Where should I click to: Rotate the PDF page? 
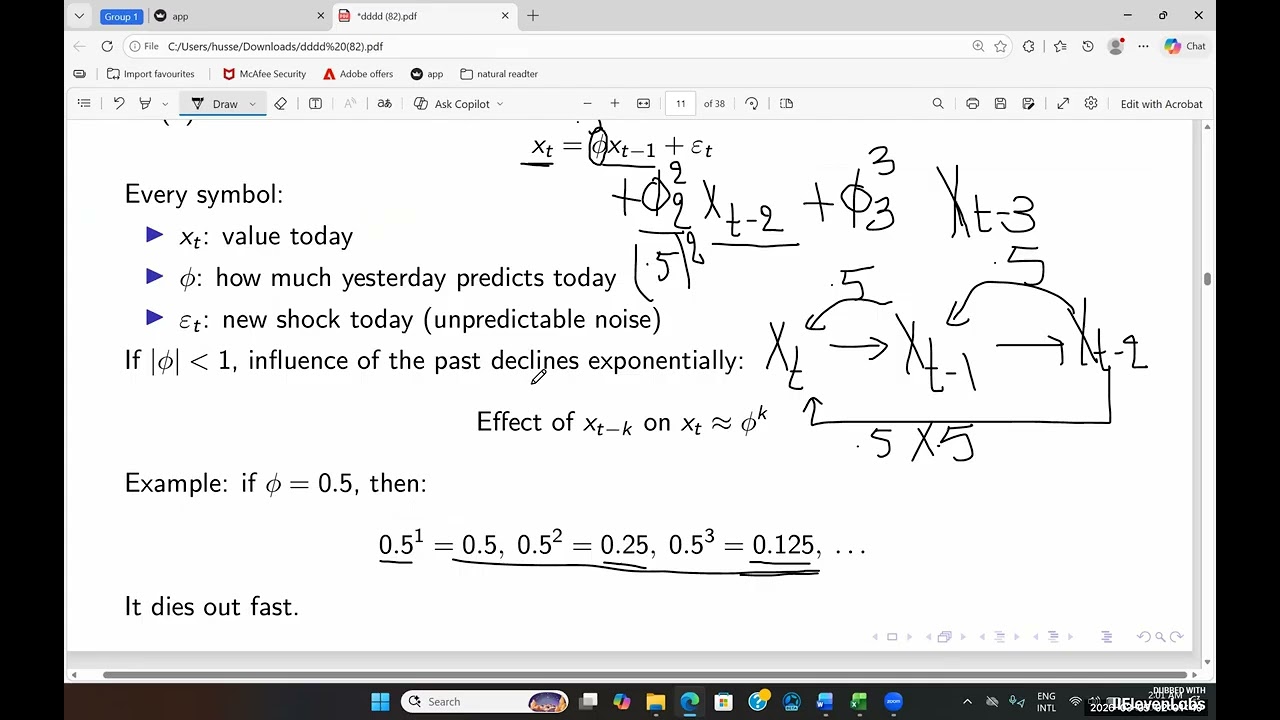(752, 104)
